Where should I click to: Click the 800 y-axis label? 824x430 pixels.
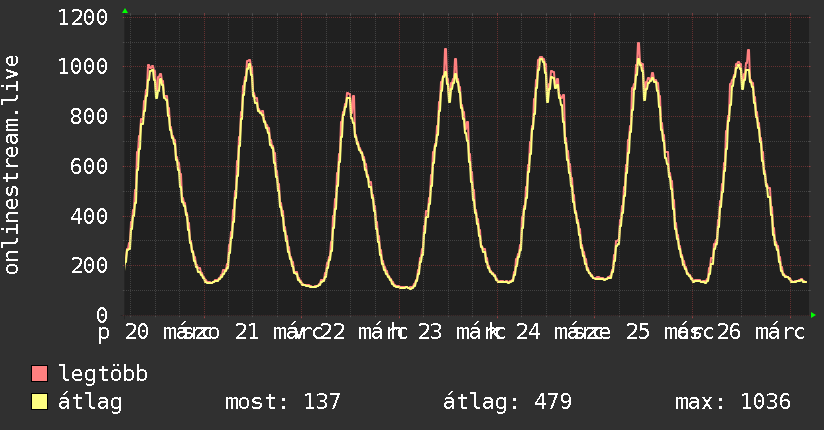pos(89,117)
